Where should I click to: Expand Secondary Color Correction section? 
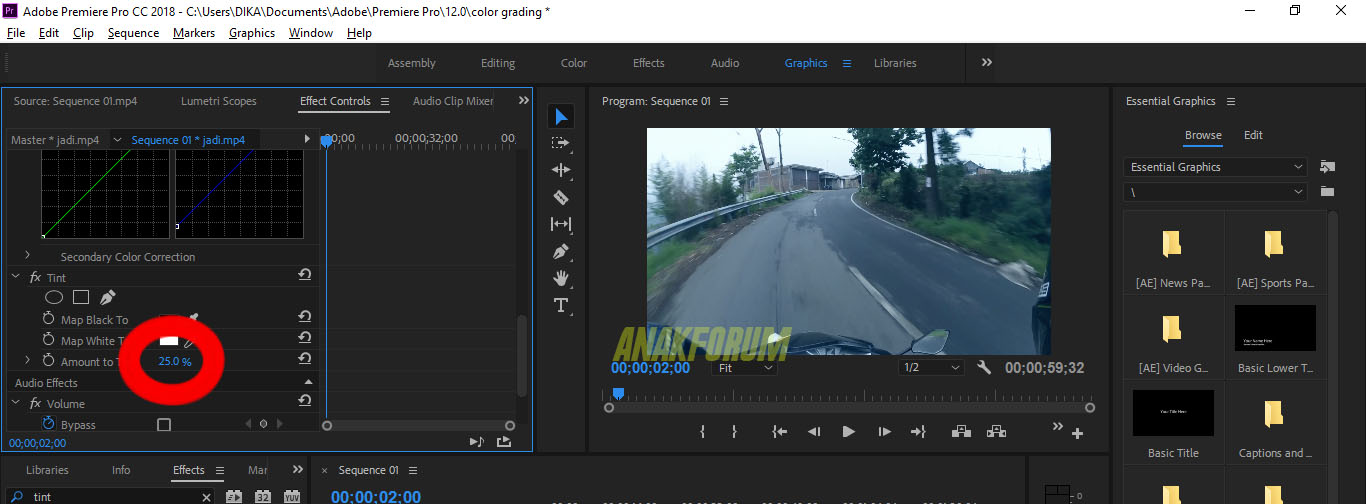tap(28, 256)
